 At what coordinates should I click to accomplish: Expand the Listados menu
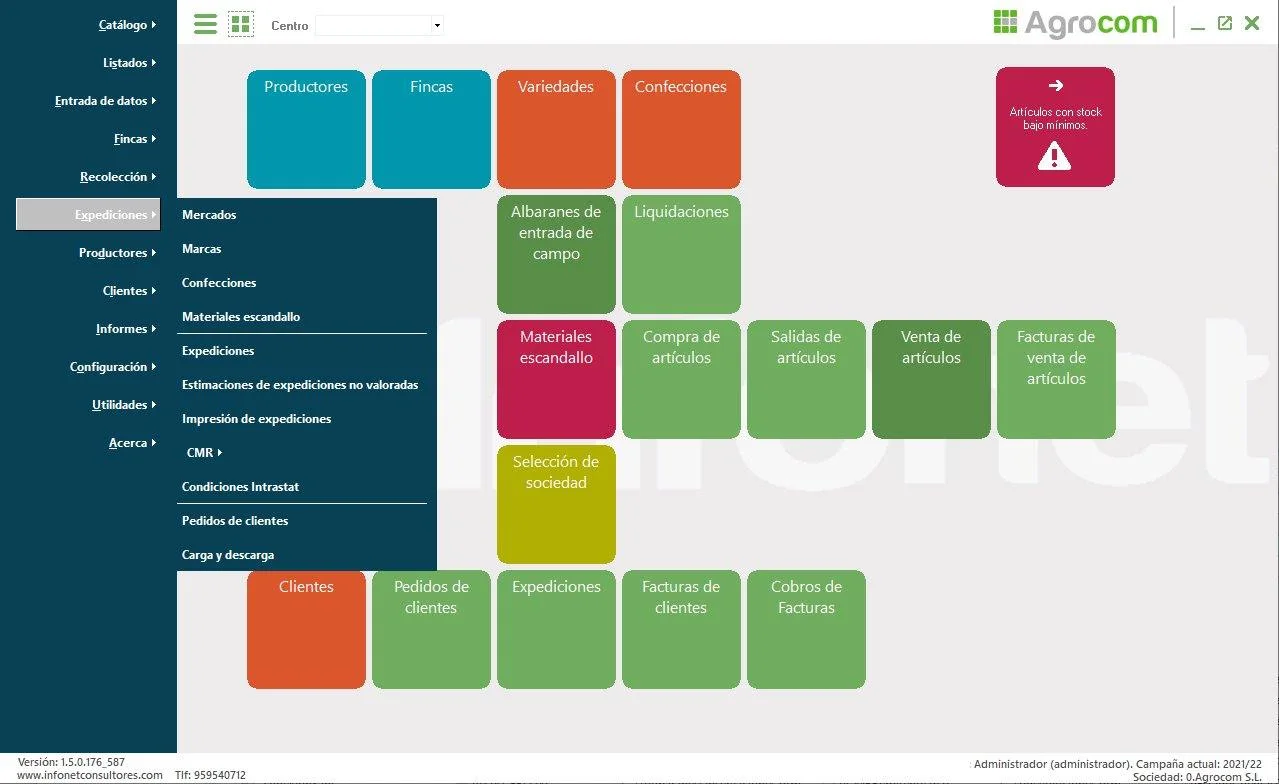click(x=130, y=63)
